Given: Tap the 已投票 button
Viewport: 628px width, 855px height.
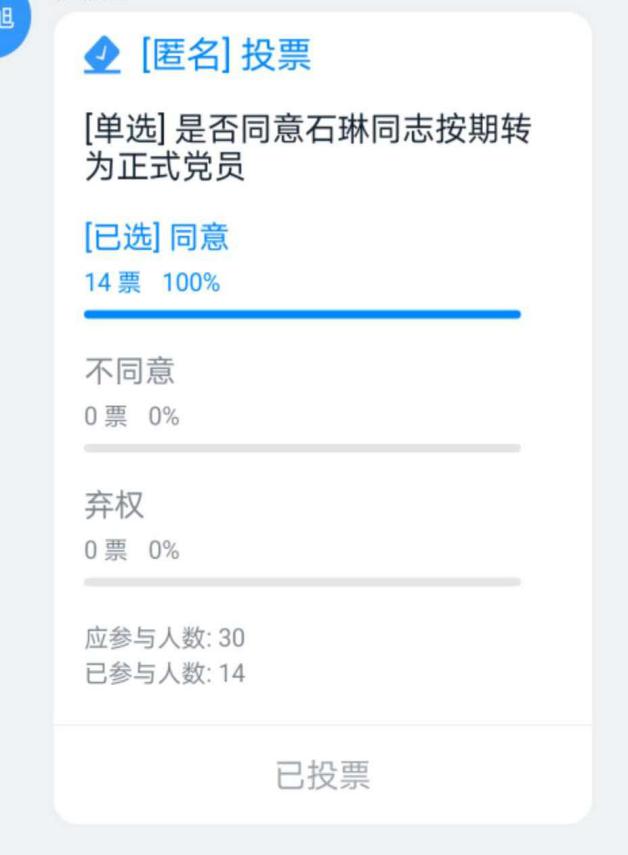Looking at the screenshot, I should pos(323,775).
